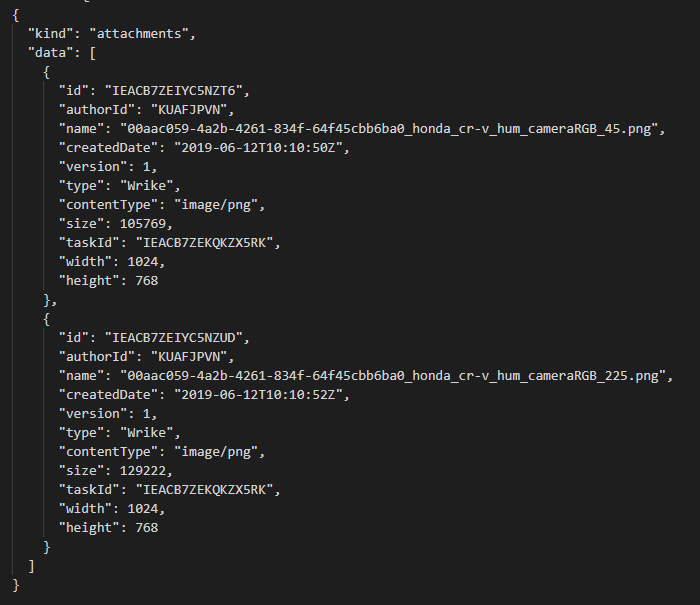Click the "authorId" key in the first attachment

coord(95,109)
